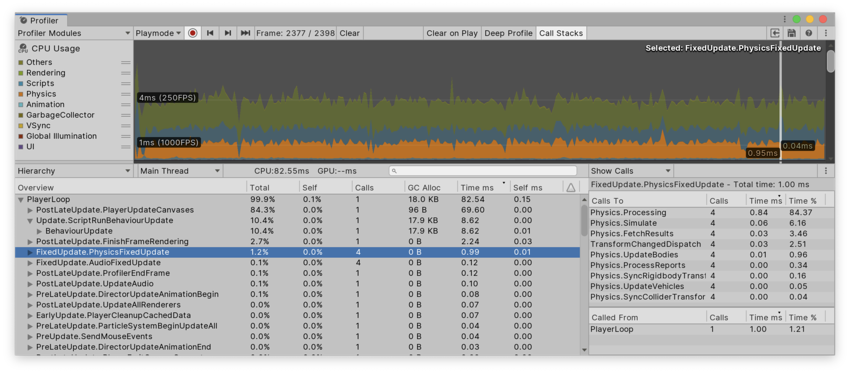Step to next frame in Profiler
Screen dimensions: 850x373
228,33
